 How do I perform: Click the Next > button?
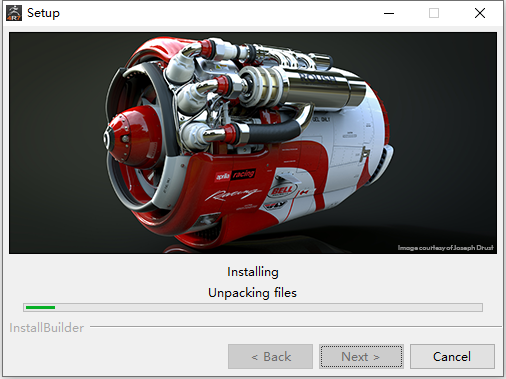coord(361,356)
